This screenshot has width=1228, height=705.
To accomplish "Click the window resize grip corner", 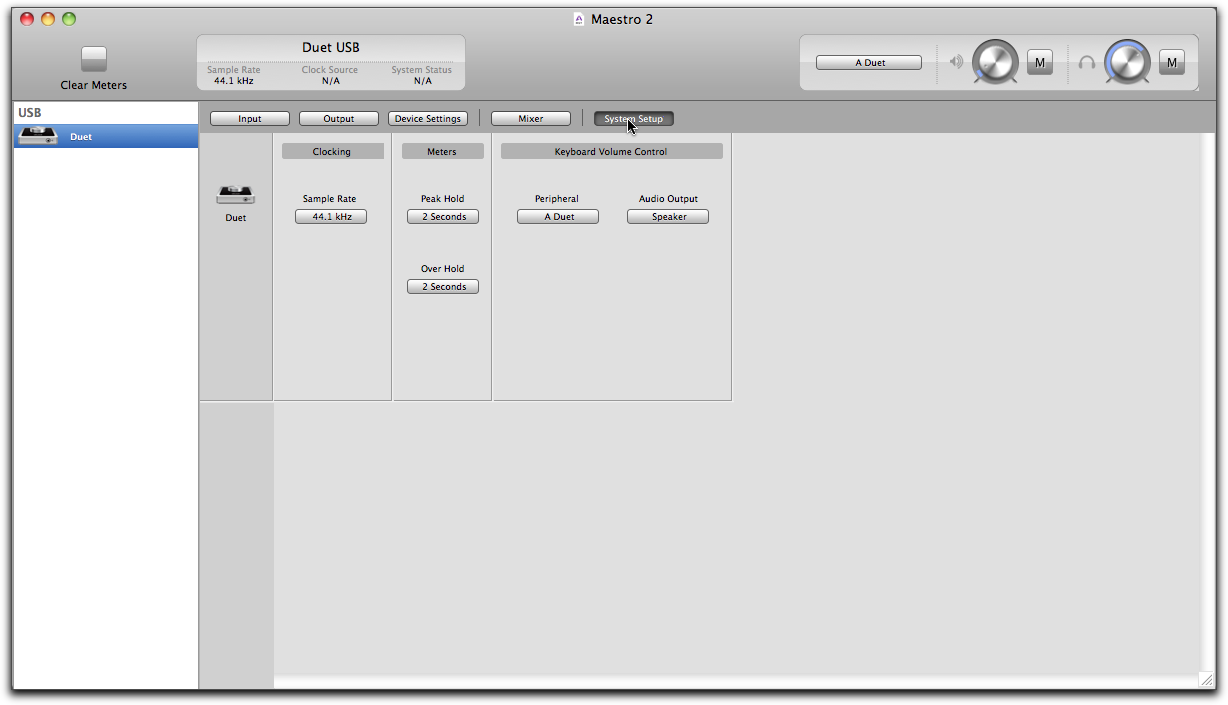I will click(1207, 680).
